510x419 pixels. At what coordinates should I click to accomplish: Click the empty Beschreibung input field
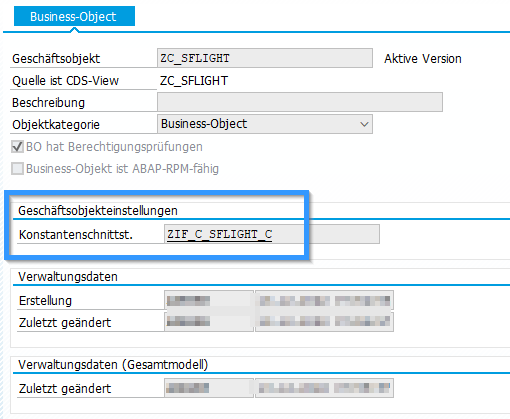coord(300,102)
